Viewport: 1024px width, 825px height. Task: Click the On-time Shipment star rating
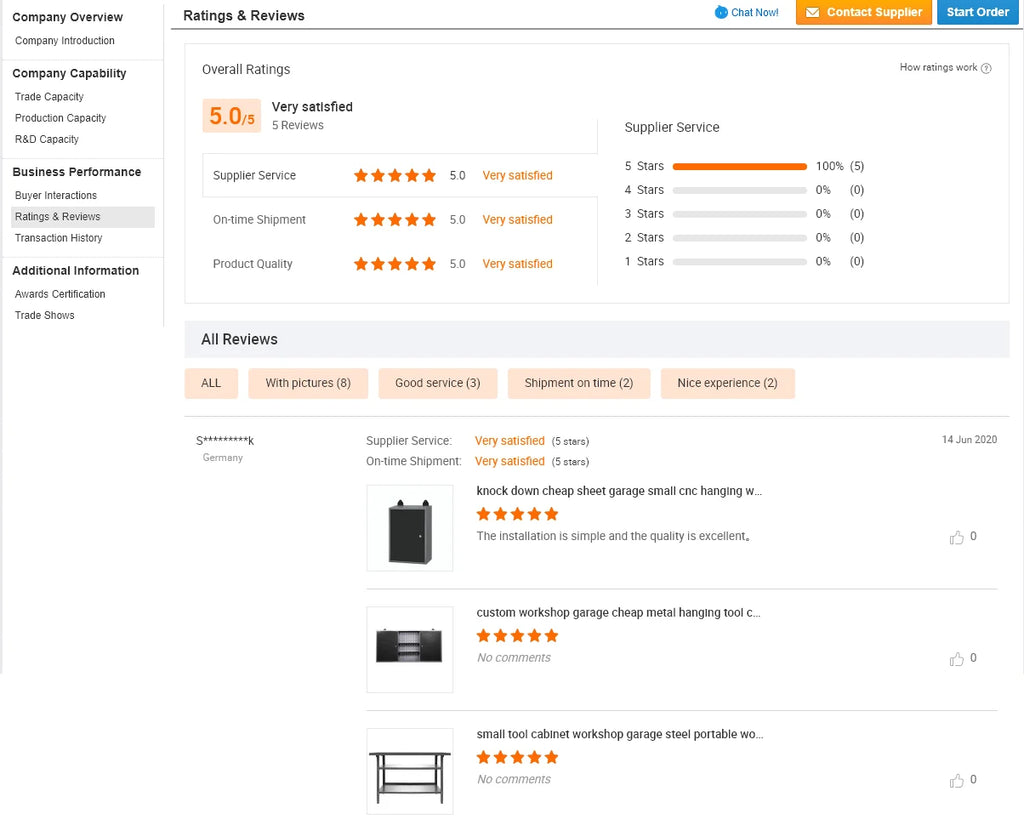tap(394, 219)
